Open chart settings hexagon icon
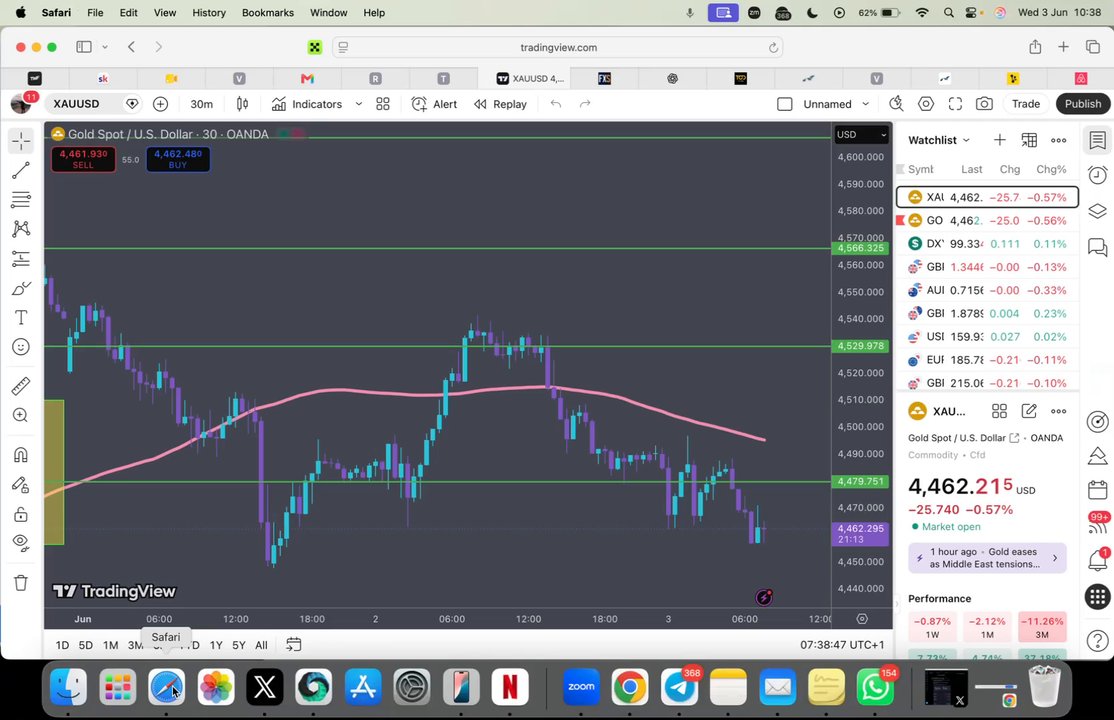Viewport: 1114px width, 720px height. [926, 104]
